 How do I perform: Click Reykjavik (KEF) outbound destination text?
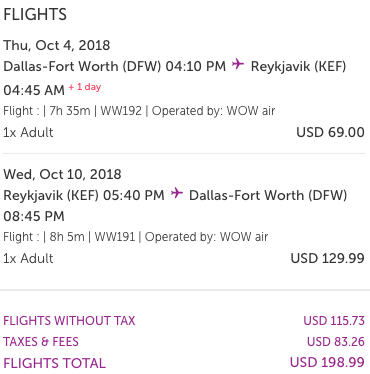298,66
